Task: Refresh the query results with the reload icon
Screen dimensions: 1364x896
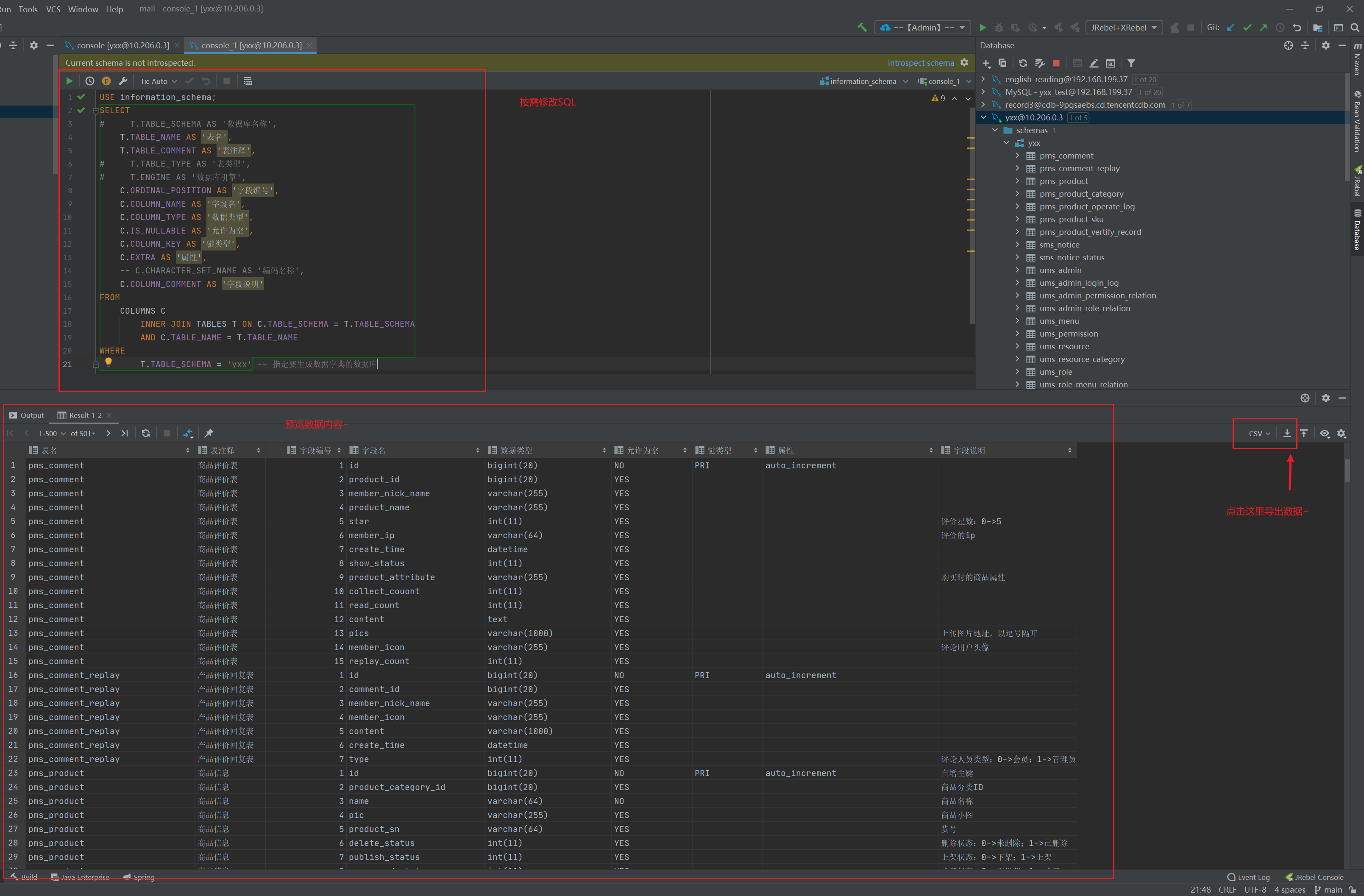Action: (x=145, y=434)
